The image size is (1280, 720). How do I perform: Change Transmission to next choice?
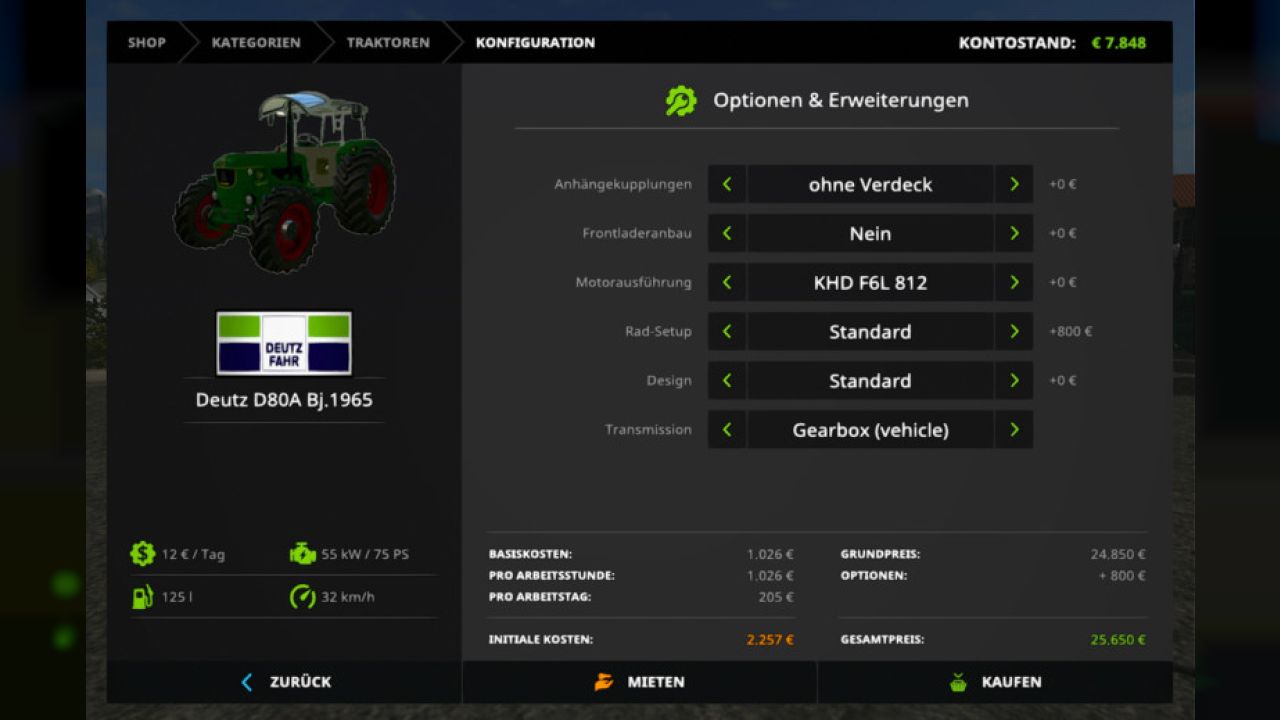click(x=1014, y=429)
